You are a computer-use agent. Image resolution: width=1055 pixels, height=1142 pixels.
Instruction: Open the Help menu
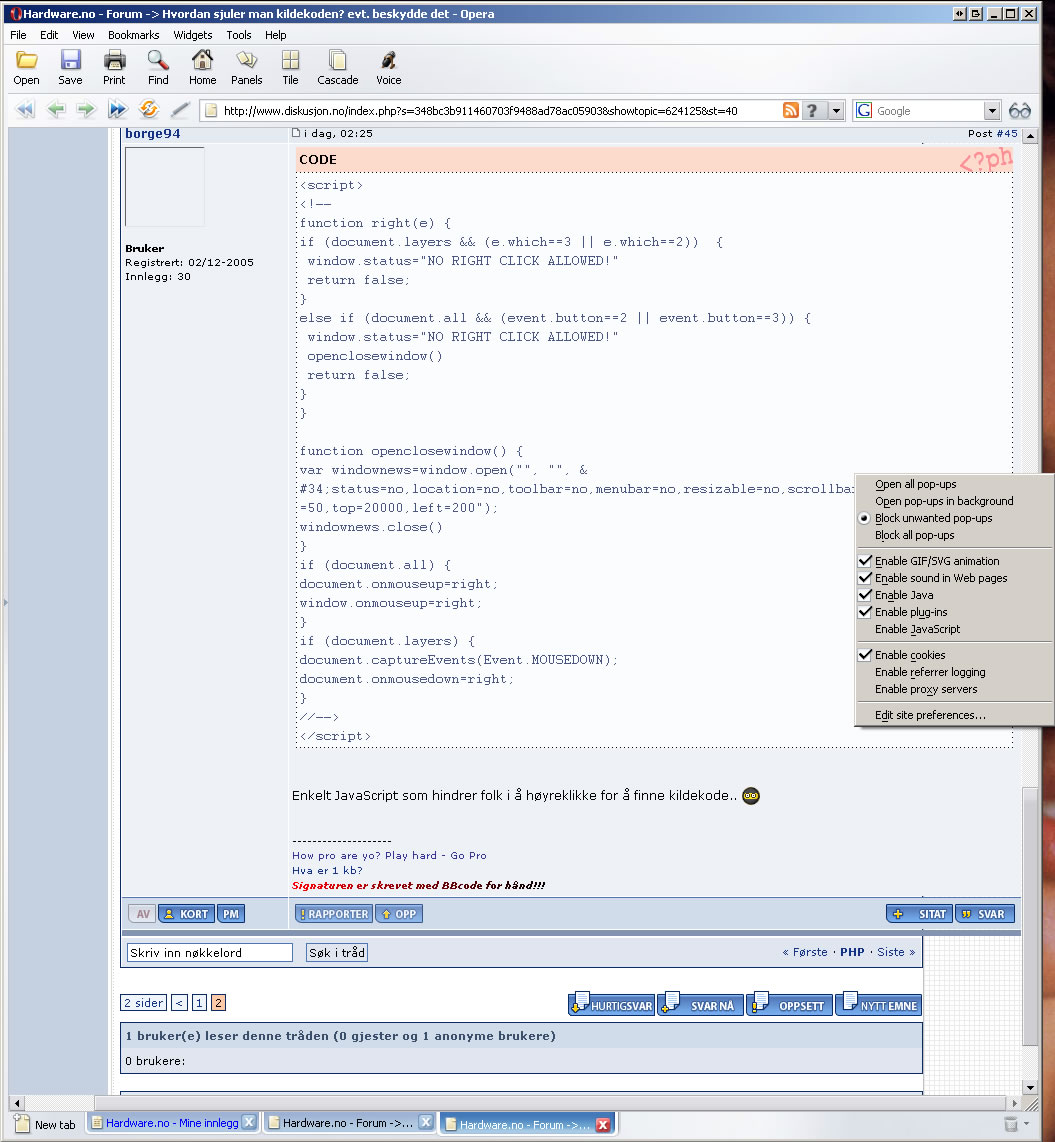[275, 35]
